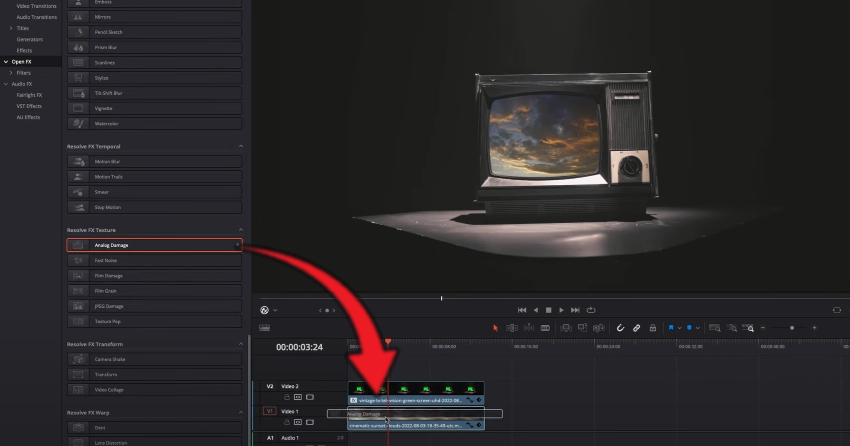The width and height of the screenshot is (850, 446).
Task: Collapse the Open FX category
Action: [6, 62]
